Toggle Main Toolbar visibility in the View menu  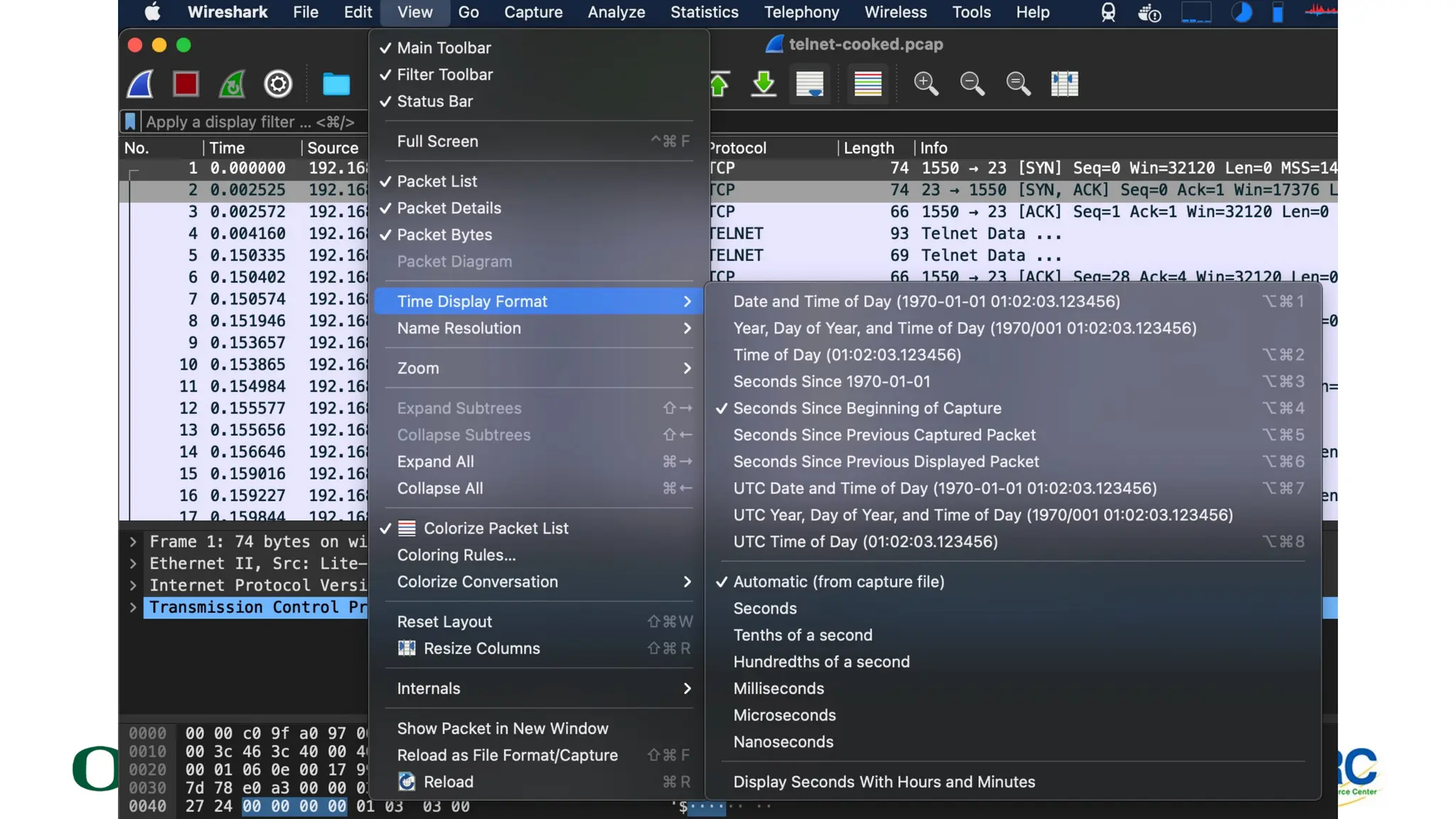[x=444, y=48]
